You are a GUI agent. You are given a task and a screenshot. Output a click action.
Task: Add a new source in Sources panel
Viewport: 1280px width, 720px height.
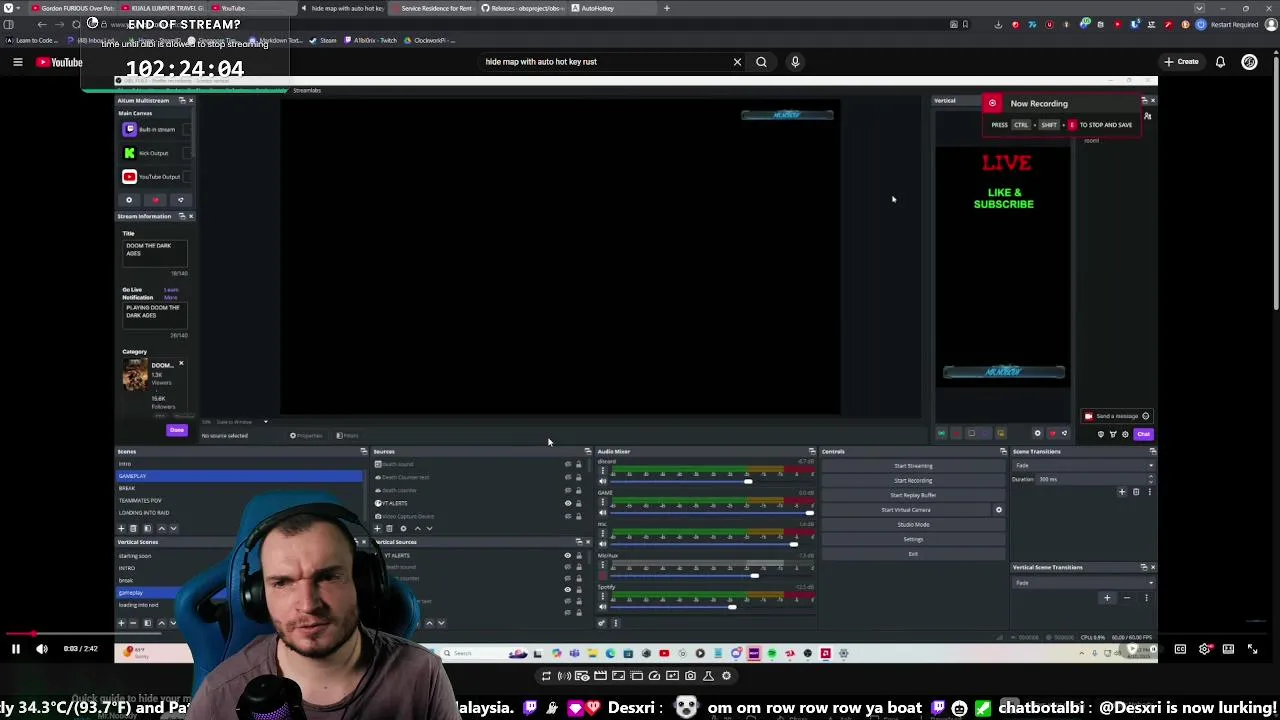[x=377, y=528]
